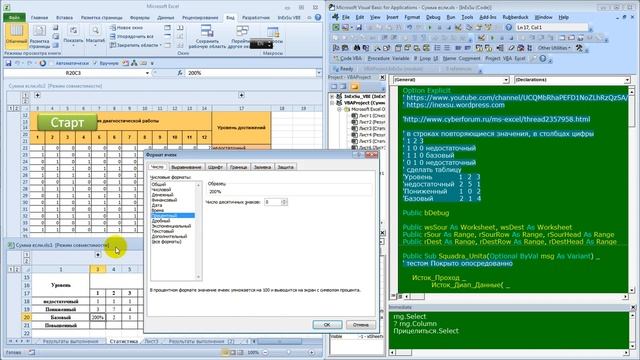The height and width of the screenshot is (360, 640).
Task: Open the Name Box dropdown arrow
Action: tap(147, 73)
